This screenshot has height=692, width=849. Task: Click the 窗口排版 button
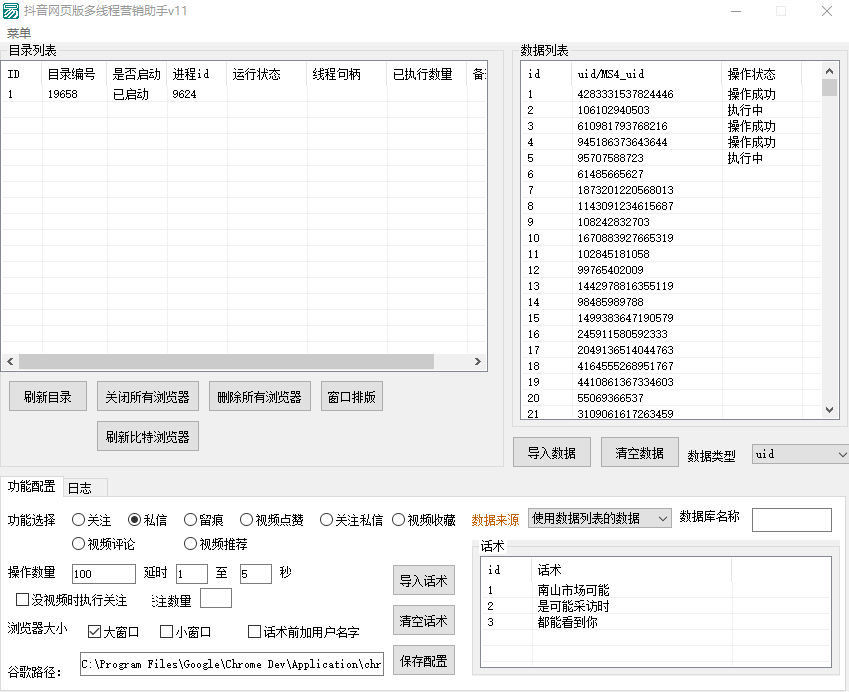click(x=352, y=397)
